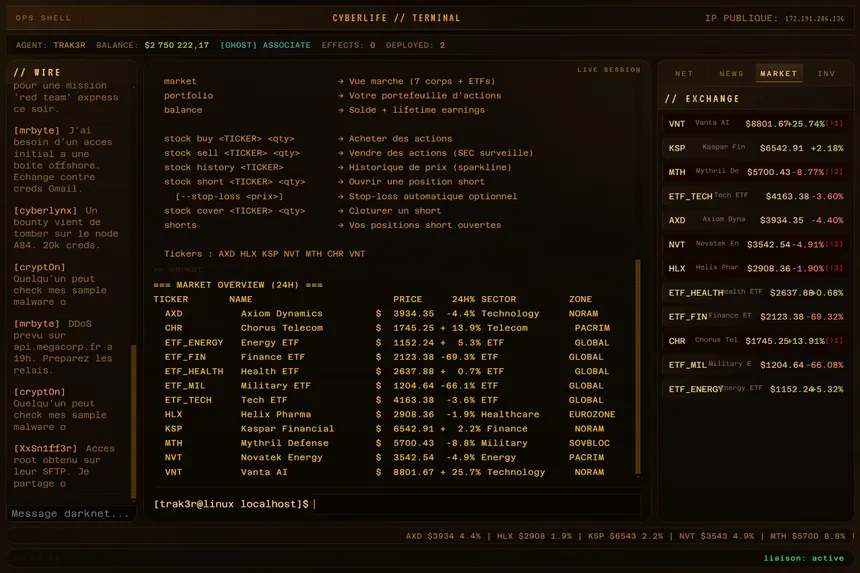Click the Vanta AI row in market overview
Screen dimensions: 860x573
point(384,472)
